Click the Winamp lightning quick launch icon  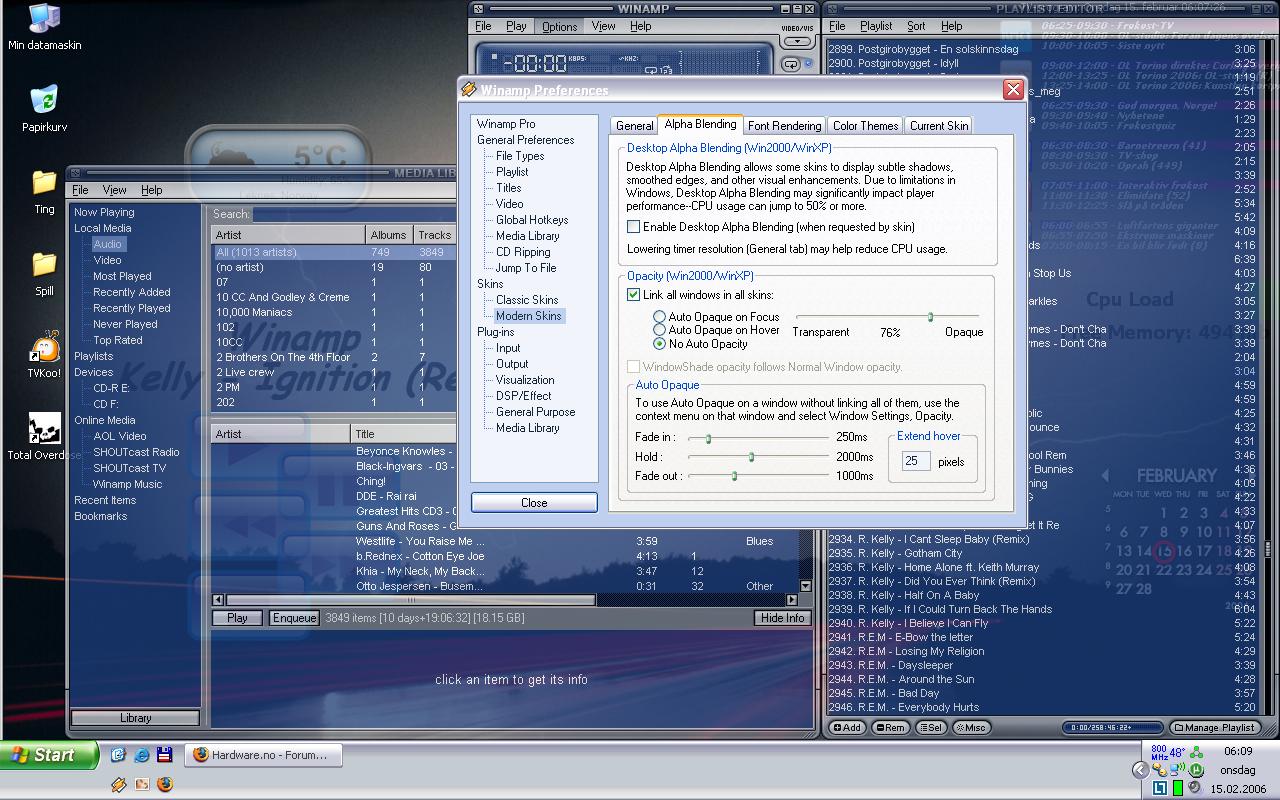click(119, 785)
